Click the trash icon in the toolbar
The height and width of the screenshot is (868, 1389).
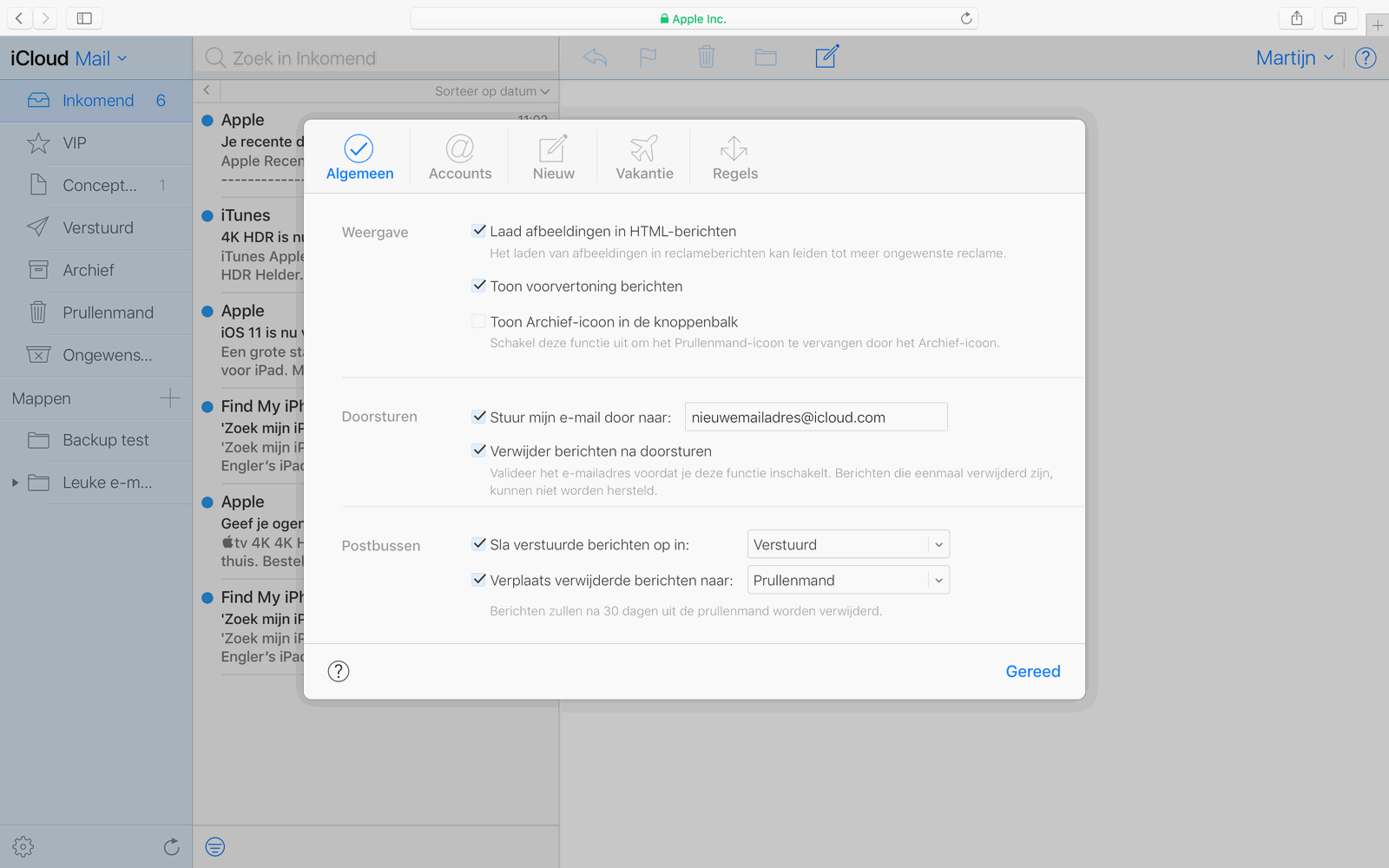pyautogui.click(x=707, y=57)
